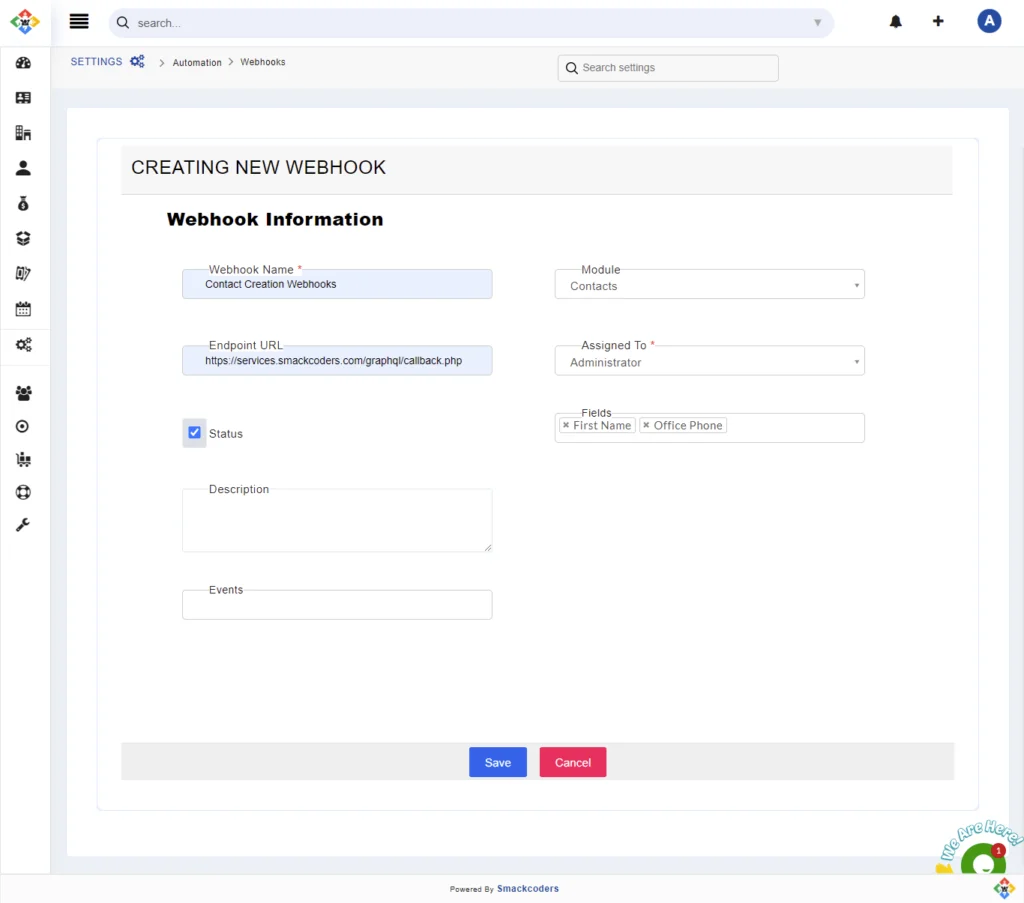Open the Products box icon in sidebar

tap(24, 238)
